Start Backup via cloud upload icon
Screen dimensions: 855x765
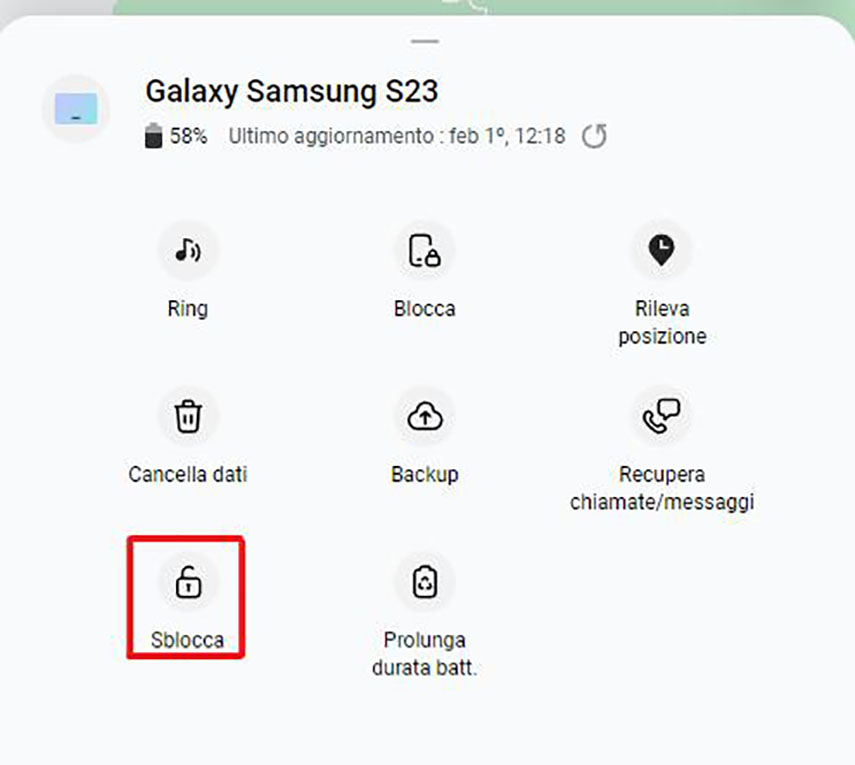click(425, 417)
